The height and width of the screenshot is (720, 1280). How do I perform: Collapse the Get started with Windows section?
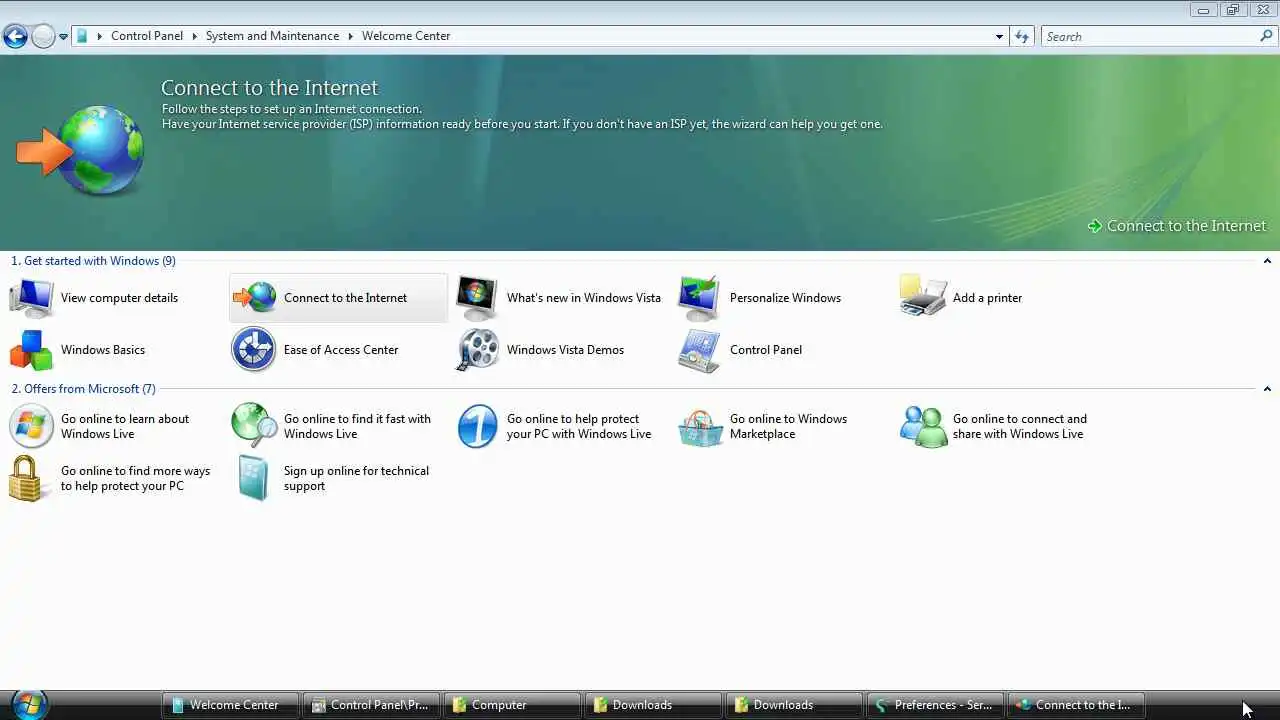(1267, 261)
